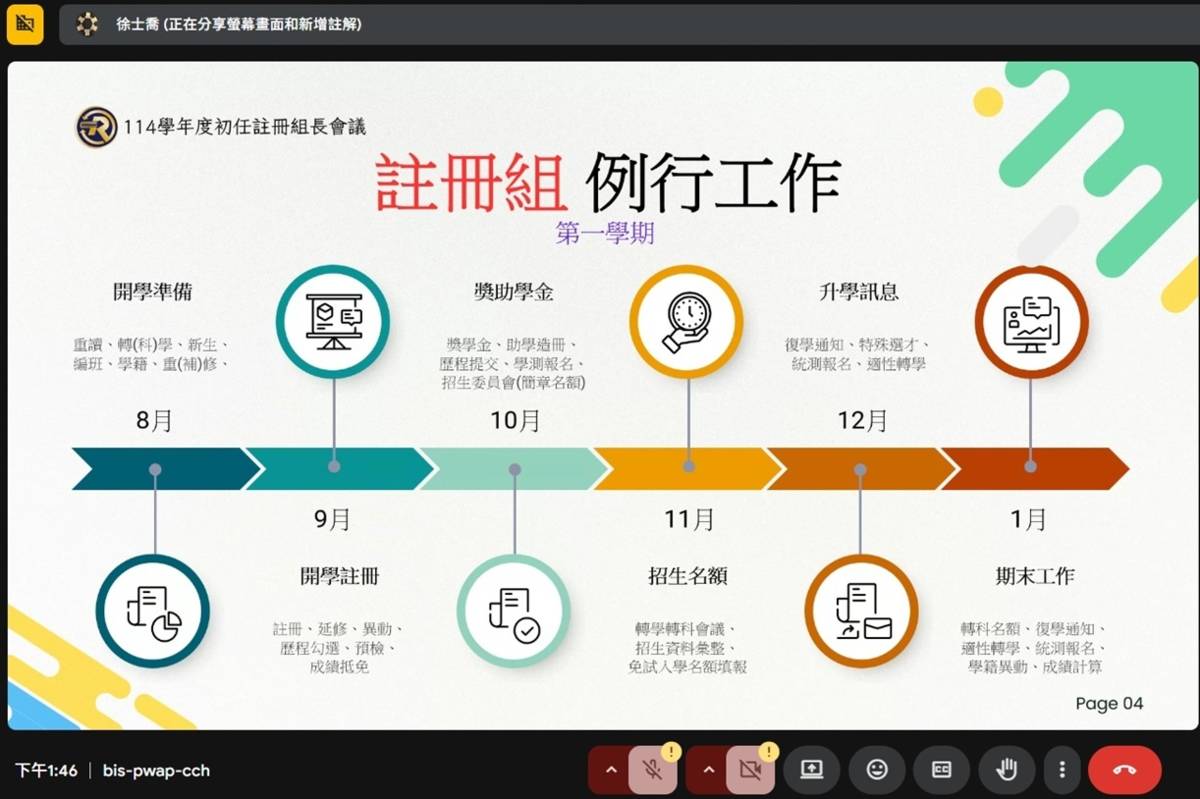Screen dimensions: 1200x799
Task: Click the 成績抵免 text line
Action: (x=340, y=666)
